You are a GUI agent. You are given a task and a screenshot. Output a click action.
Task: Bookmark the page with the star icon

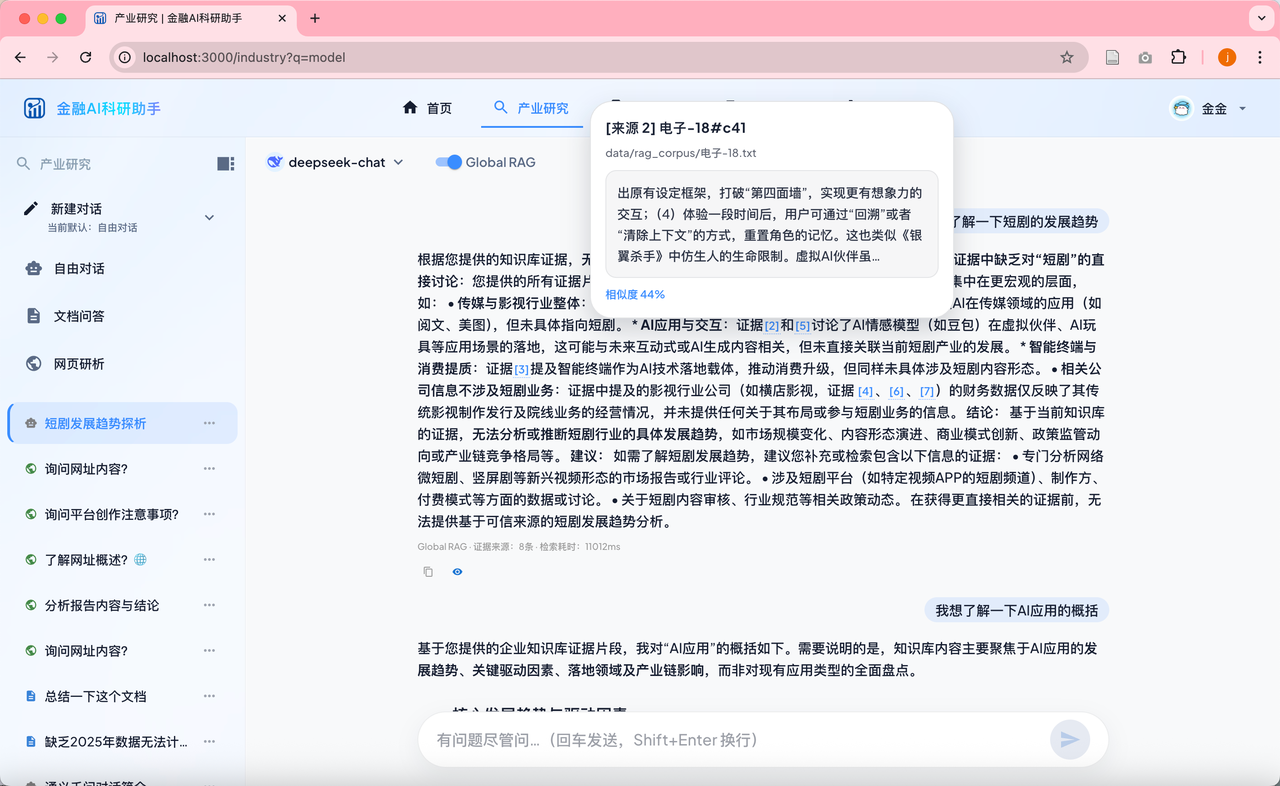pyautogui.click(x=1067, y=57)
